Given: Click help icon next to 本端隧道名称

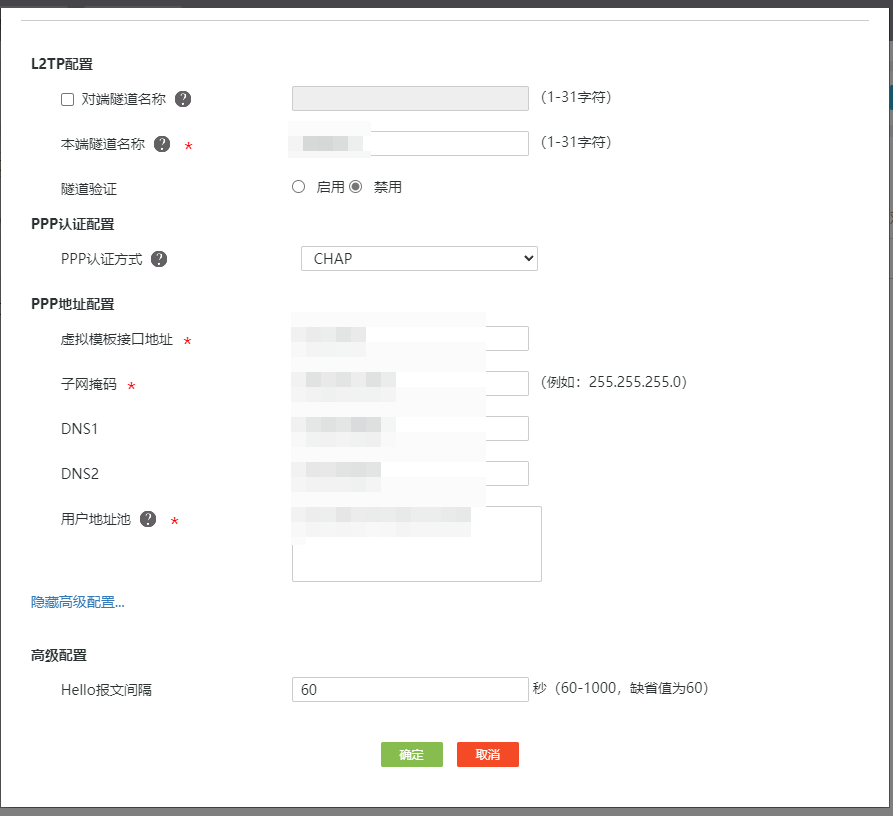Looking at the screenshot, I should tap(161, 144).
